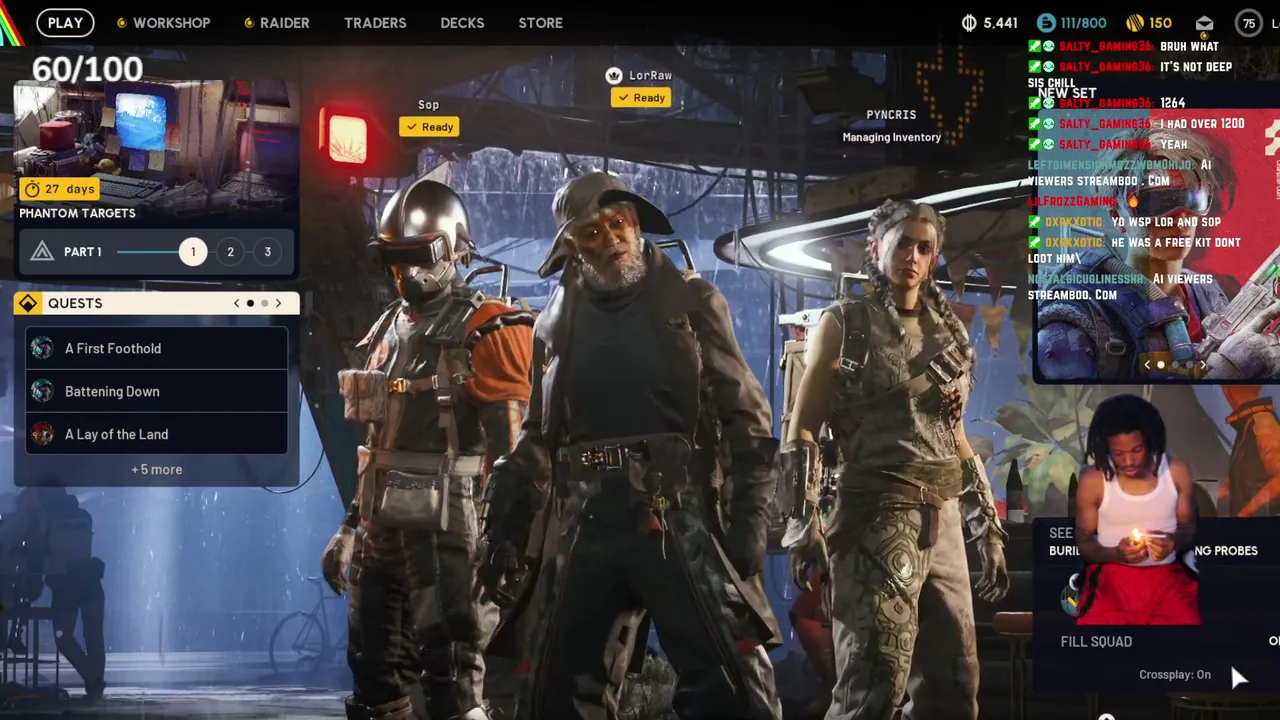Toggle the Crossplay: On setting
The image size is (1280, 720).
click(x=1175, y=675)
